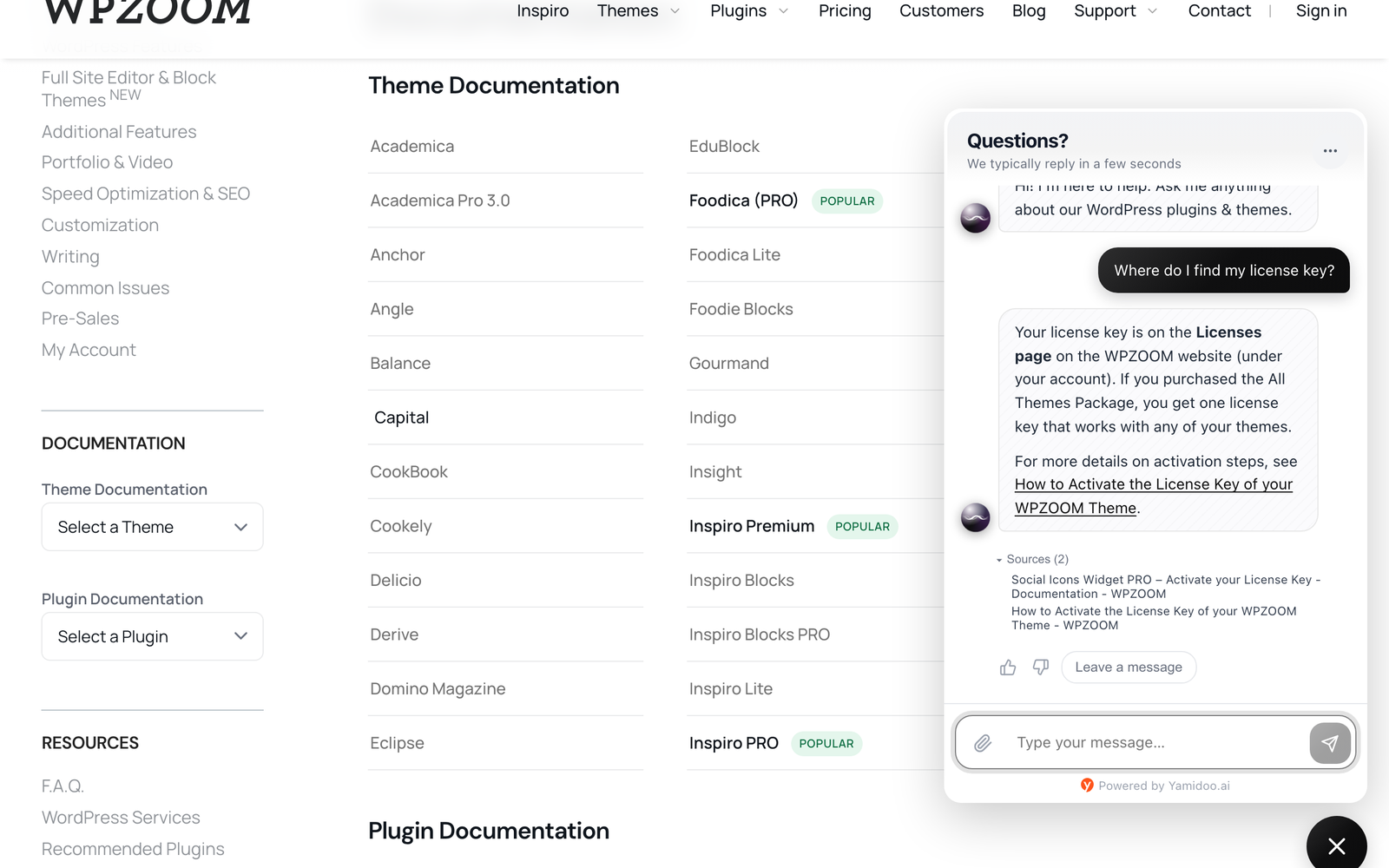Image resolution: width=1389 pixels, height=868 pixels.
Task: Click the Sign in link
Action: [1321, 11]
